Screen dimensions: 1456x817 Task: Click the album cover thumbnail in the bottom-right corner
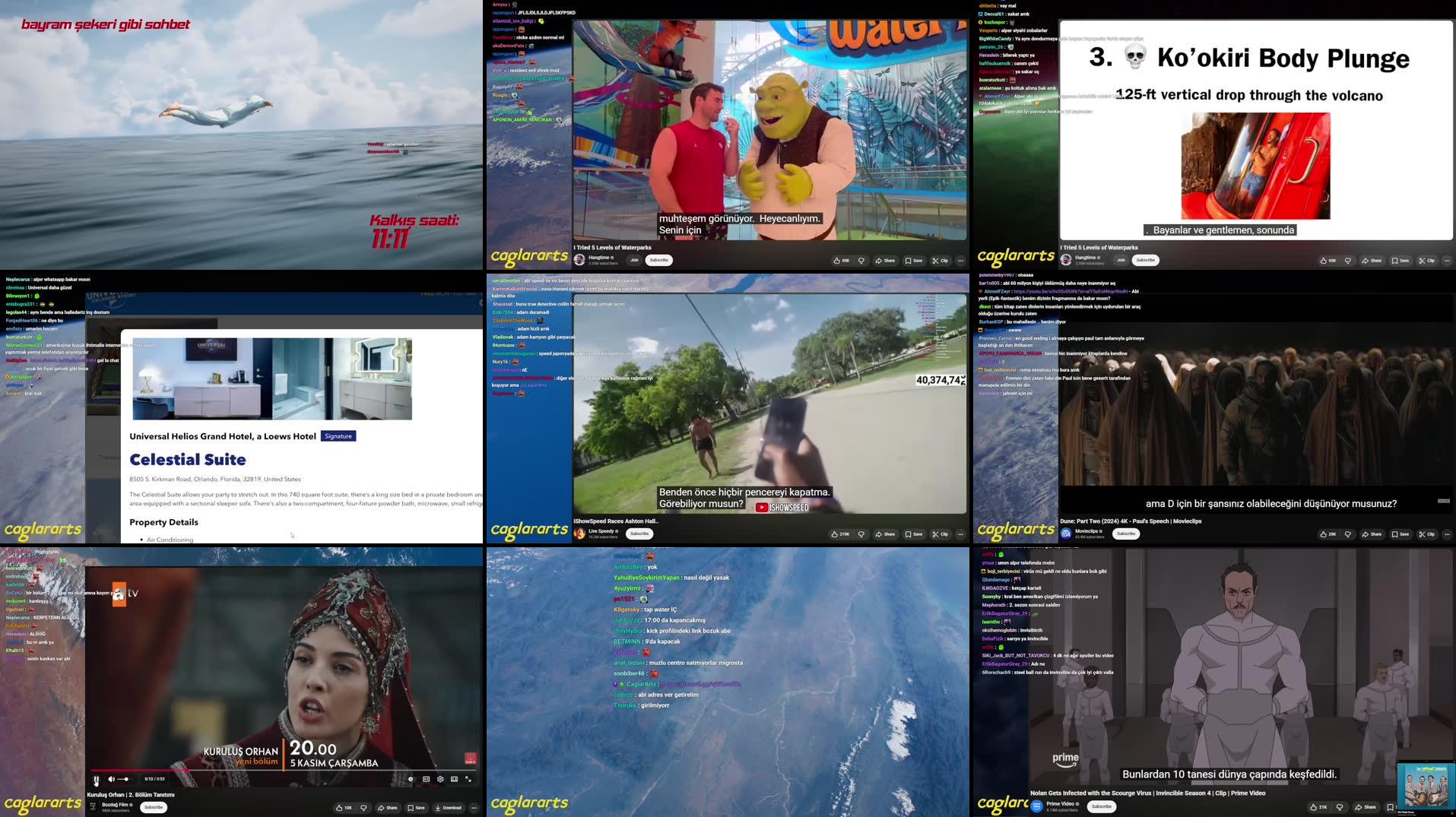(x=1426, y=787)
